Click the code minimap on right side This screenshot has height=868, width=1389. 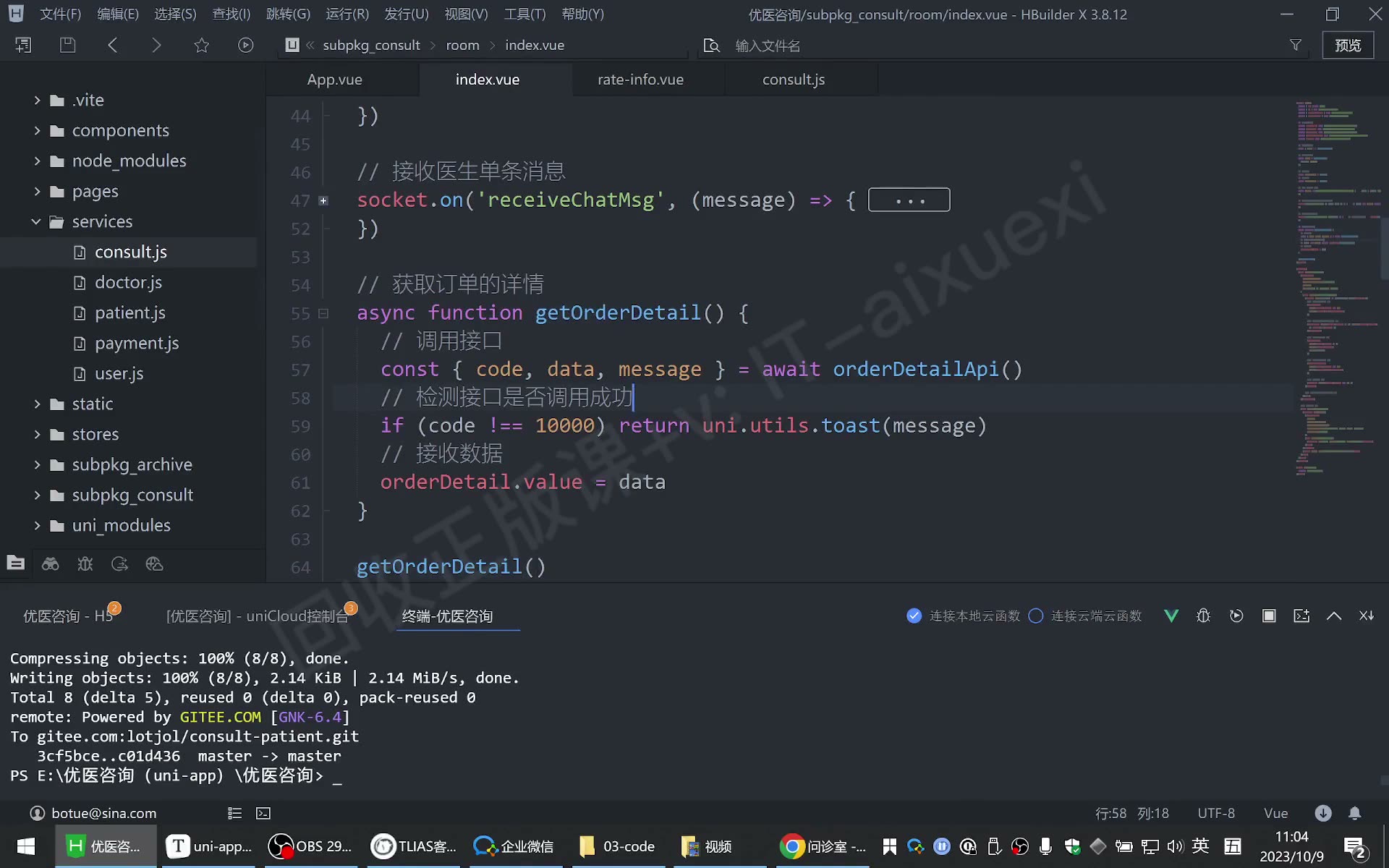click(1337, 289)
